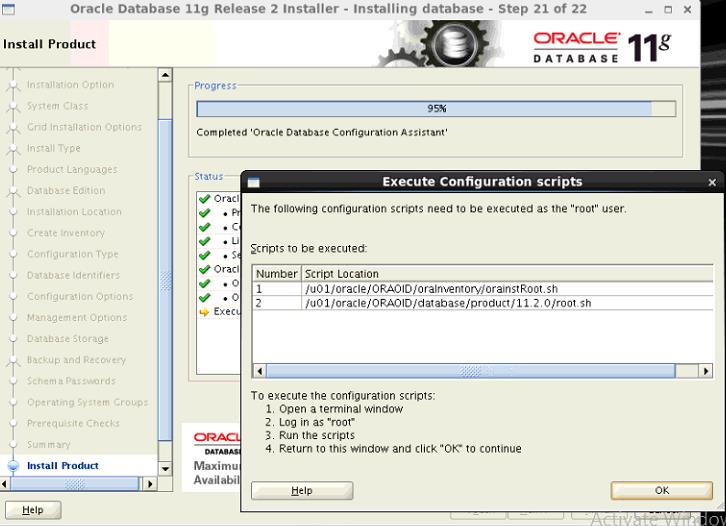This screenshot has width=726, height=526.
Task: Click the gears database banner graphic
Action: (x=440, y=44)
